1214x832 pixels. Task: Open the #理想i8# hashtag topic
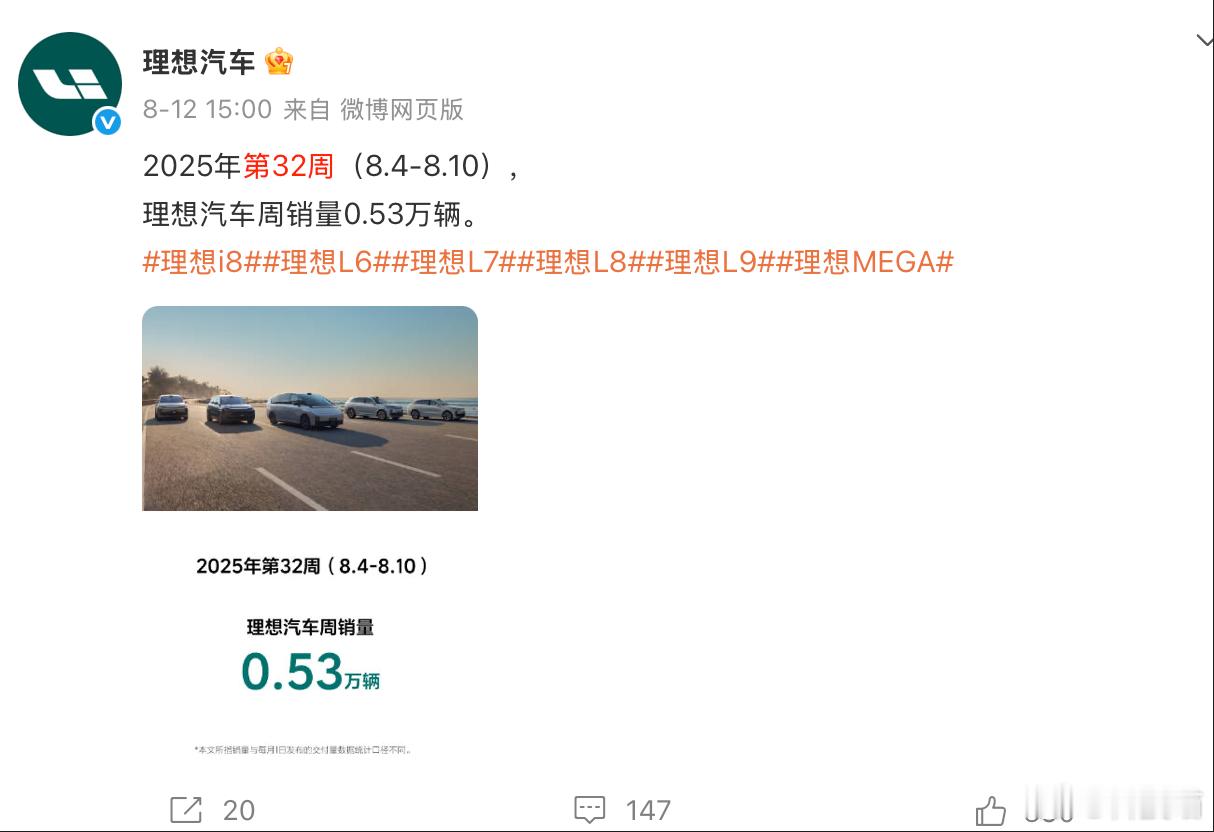[202, 262]
